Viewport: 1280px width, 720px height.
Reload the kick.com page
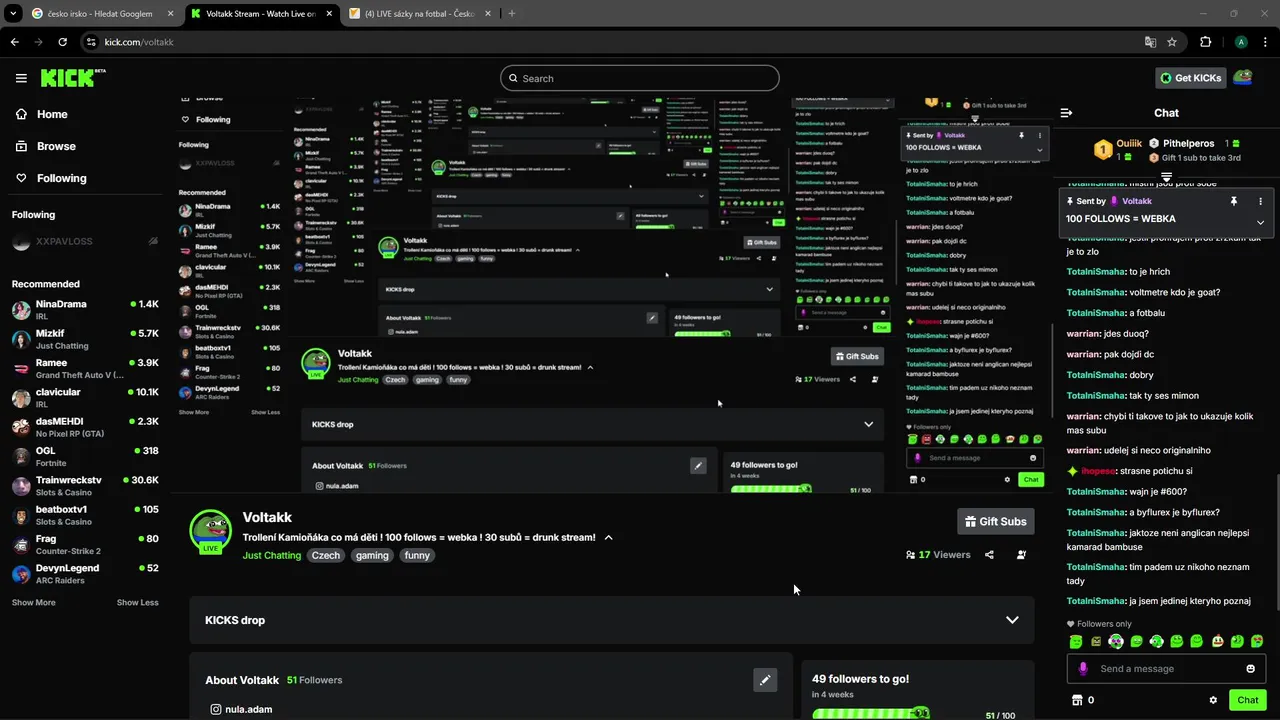pyautogui.click(x=63, y=42)
